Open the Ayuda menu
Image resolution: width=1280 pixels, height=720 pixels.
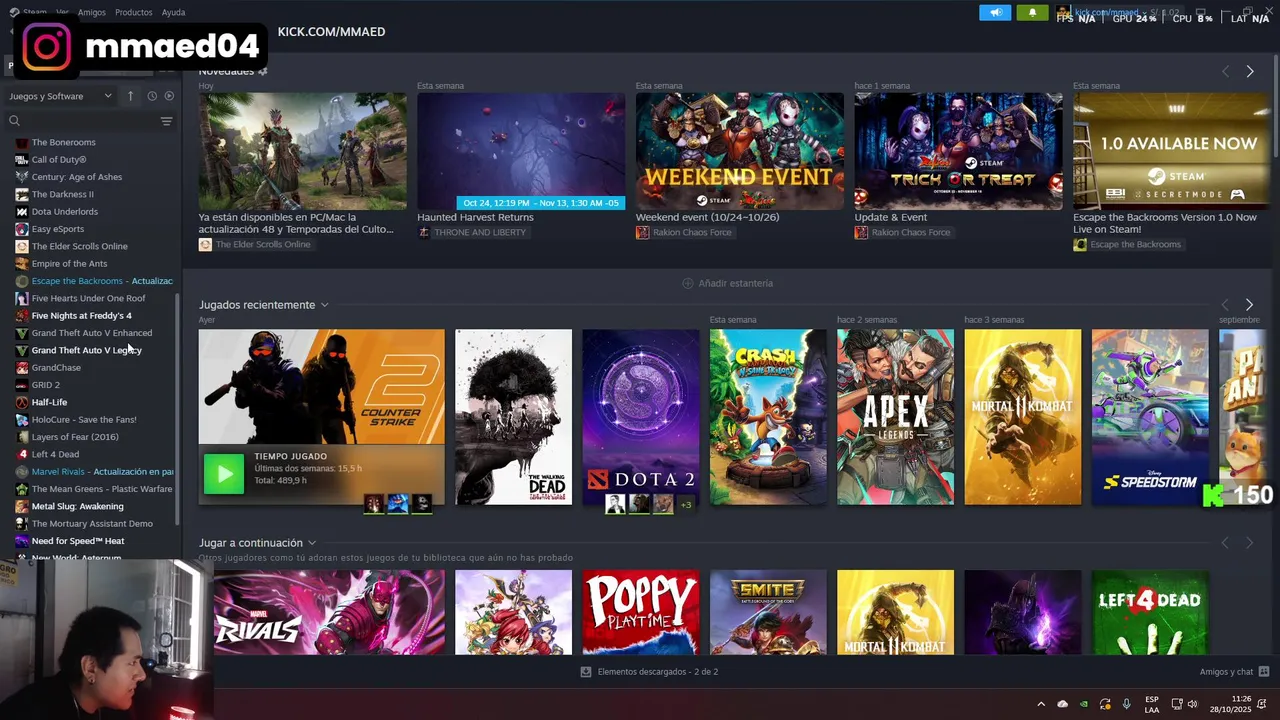173,12
